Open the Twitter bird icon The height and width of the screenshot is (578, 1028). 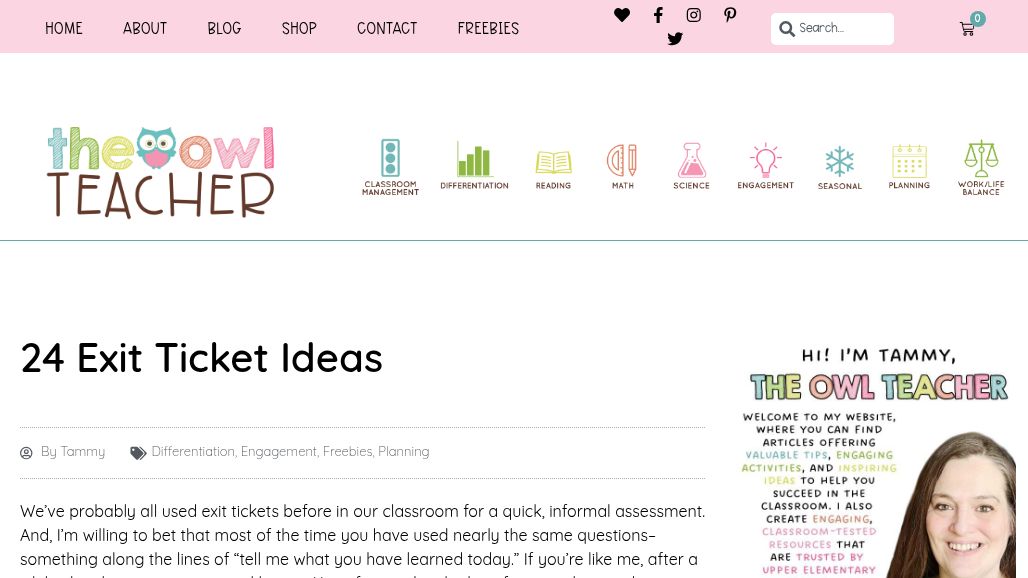coord(675,39)
